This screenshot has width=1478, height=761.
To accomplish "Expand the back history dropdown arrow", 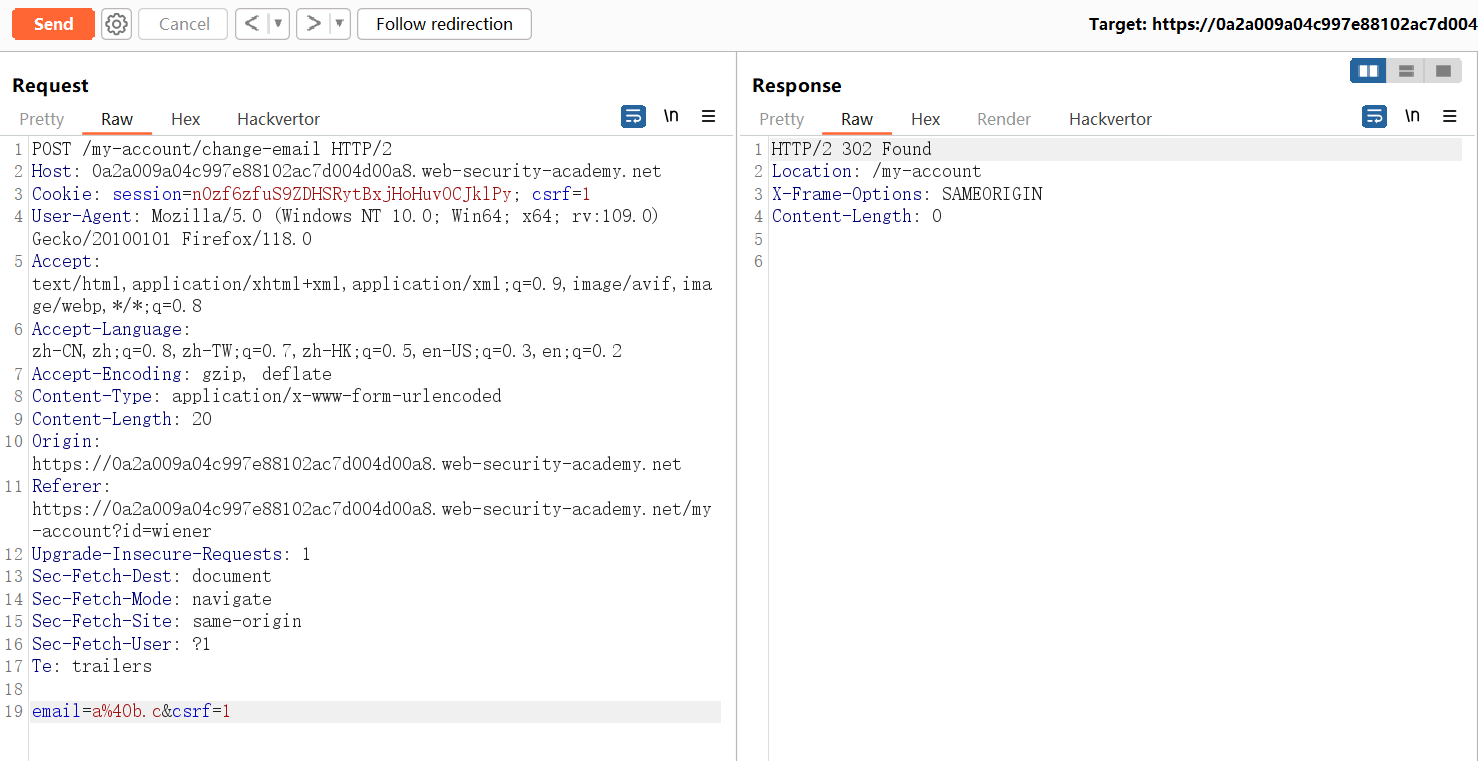I will tap(278, 24).
